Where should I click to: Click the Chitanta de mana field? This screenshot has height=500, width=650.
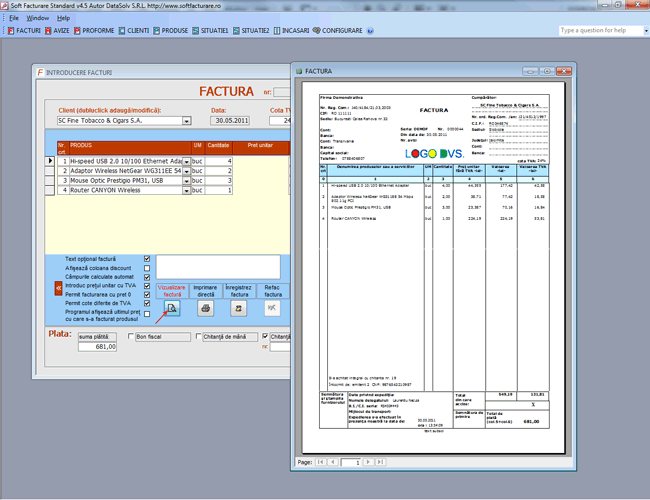pyautogui.click(x=230, y=337)
